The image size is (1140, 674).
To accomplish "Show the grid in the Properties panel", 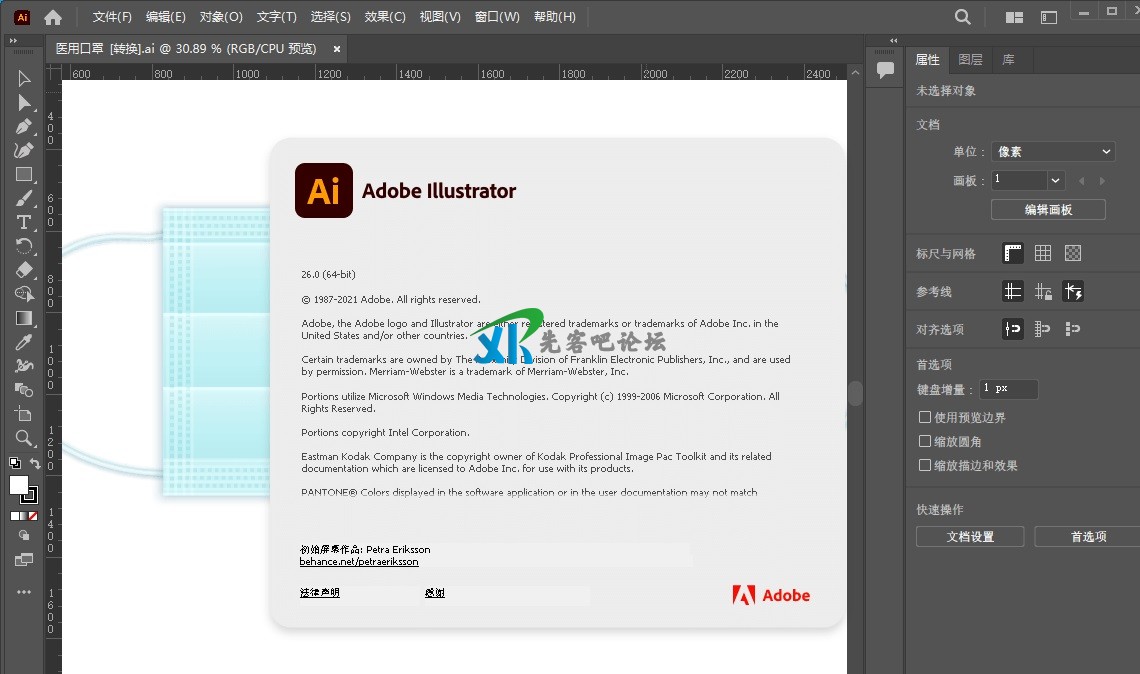I will (1043, 253).
